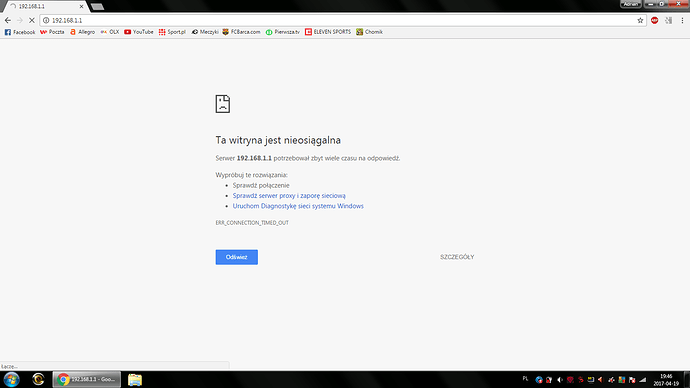Open the gold C application on taskbar

coord(38,379)
